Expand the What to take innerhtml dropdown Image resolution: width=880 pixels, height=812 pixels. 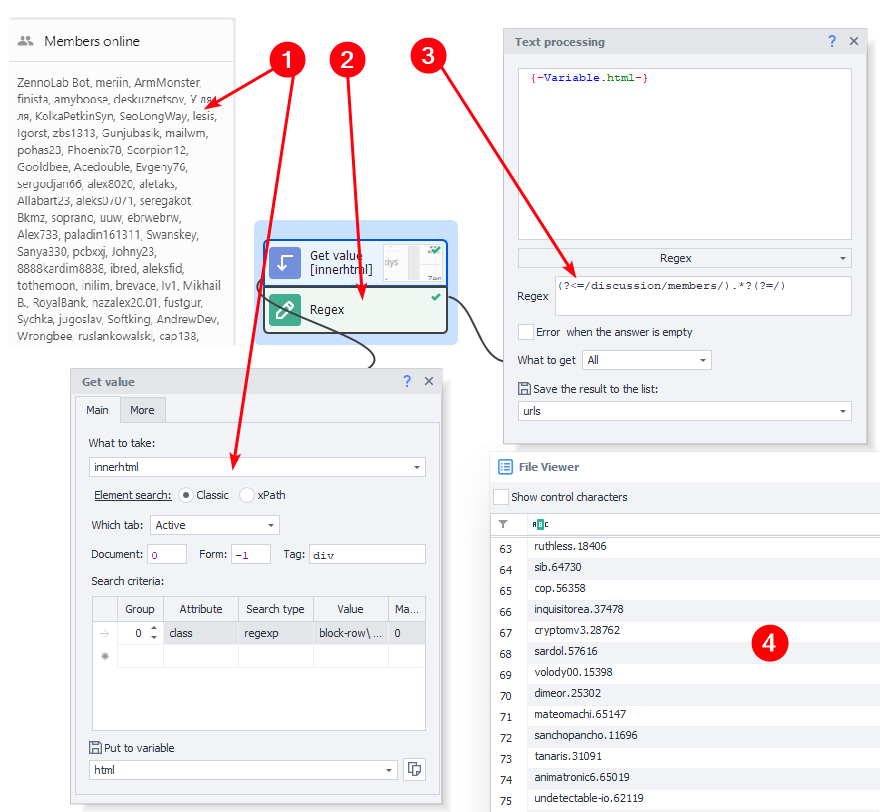coord(416,467)
